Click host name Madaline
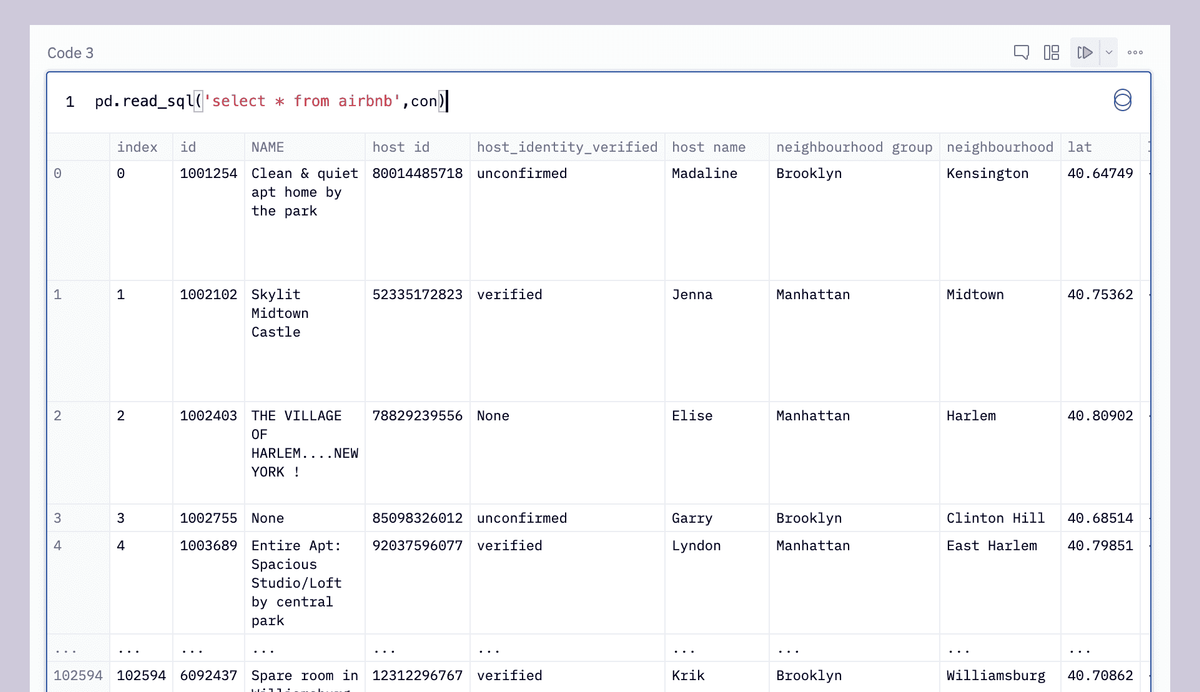This screenshot has height=692, width=1200. coord(704,173)
